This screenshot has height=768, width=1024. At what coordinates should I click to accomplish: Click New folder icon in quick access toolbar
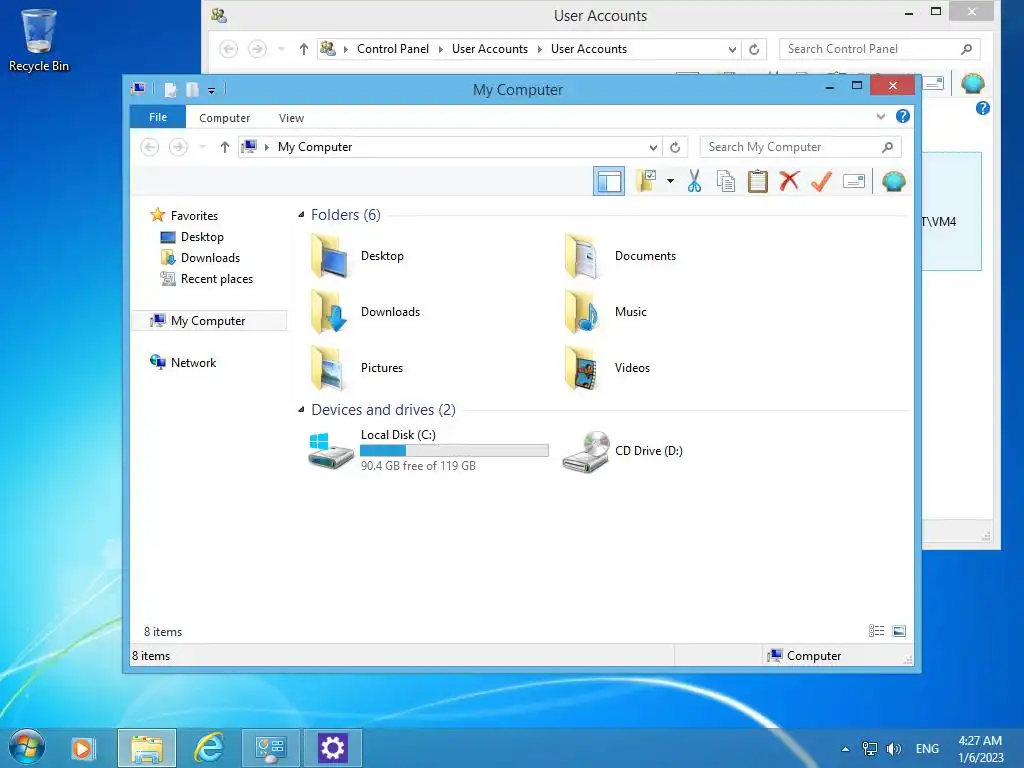192,89
